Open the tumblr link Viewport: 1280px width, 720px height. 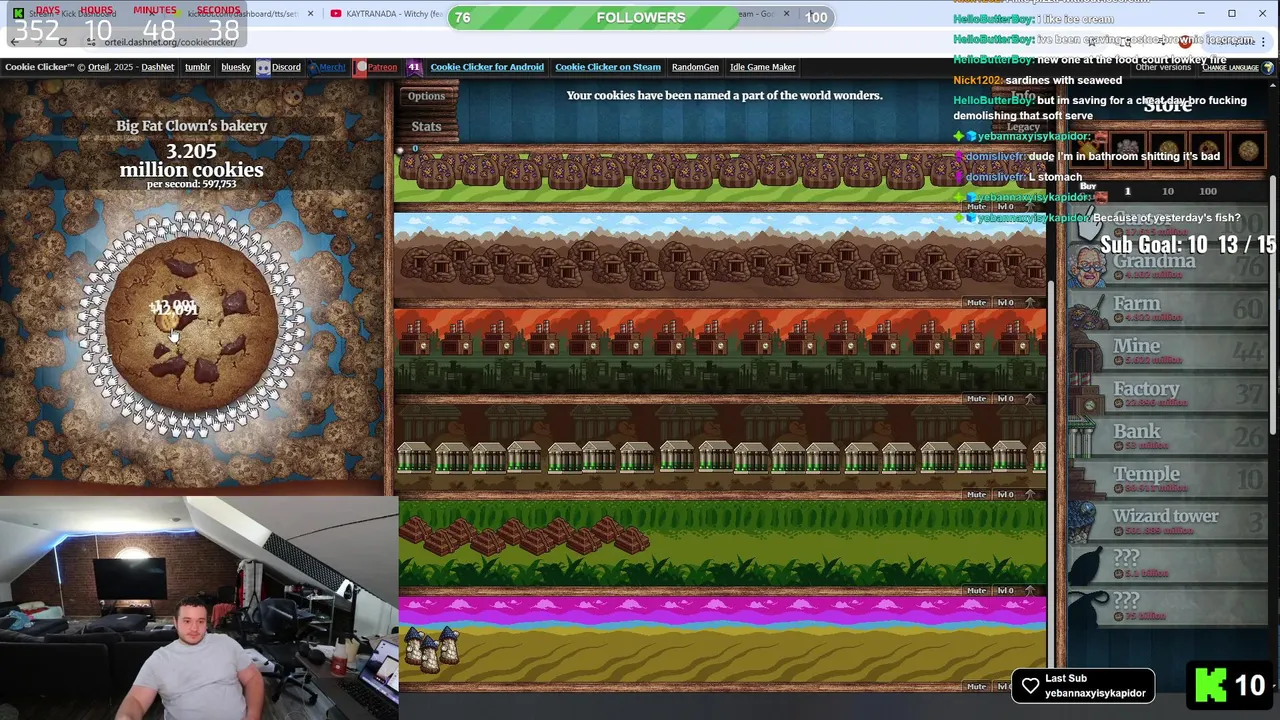coord(197,67)
